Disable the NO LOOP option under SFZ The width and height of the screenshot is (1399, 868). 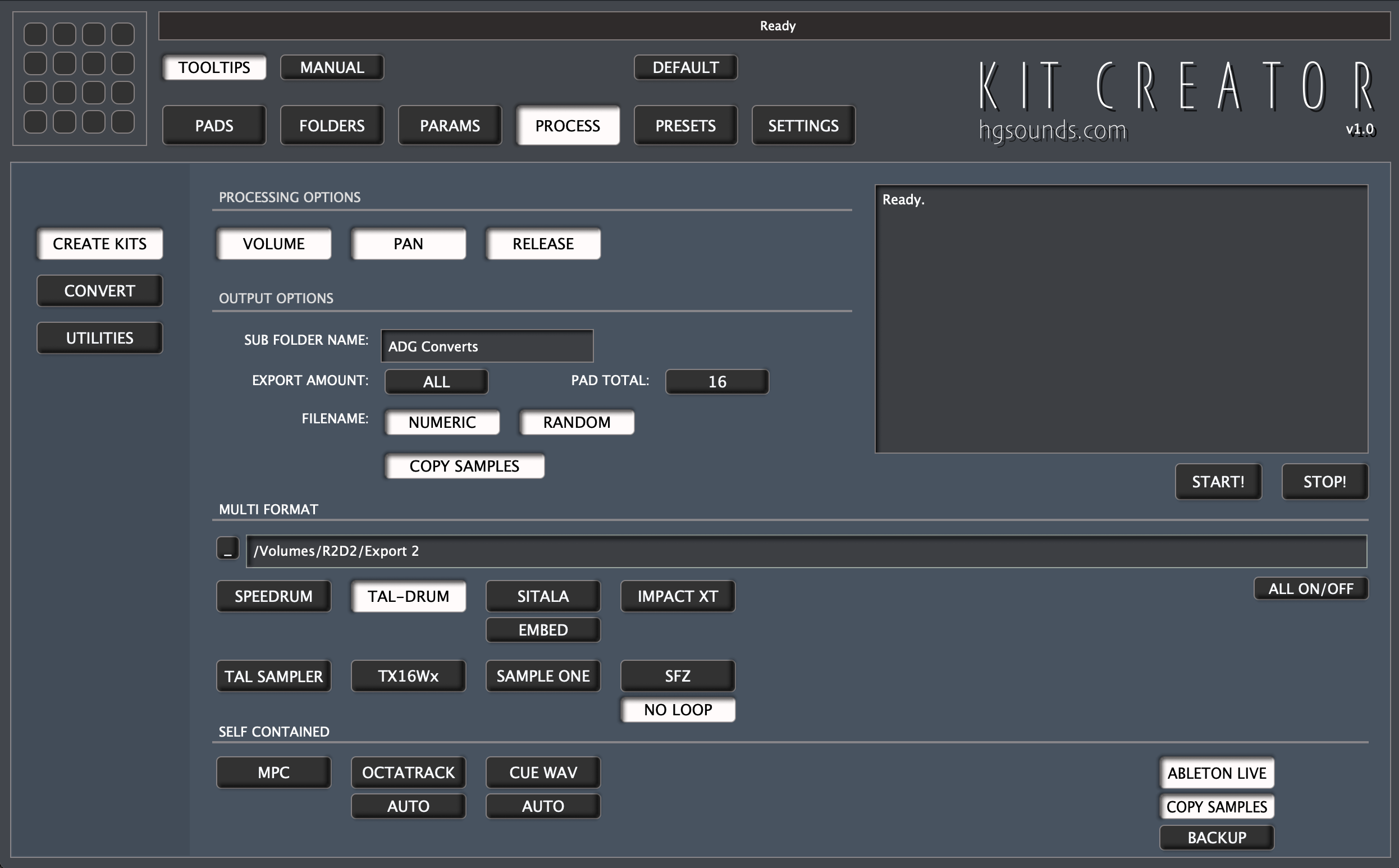(x=677, y=710)
